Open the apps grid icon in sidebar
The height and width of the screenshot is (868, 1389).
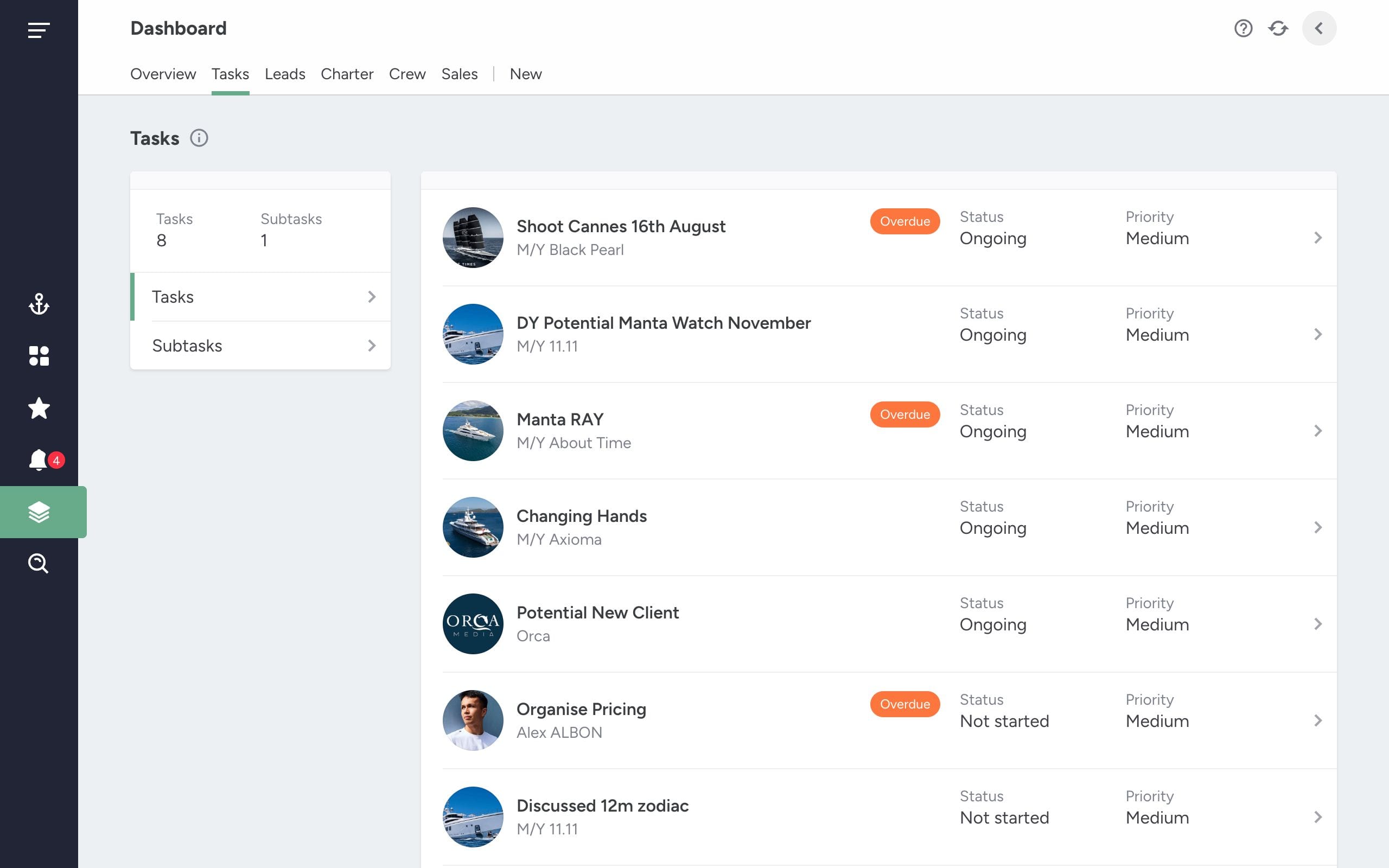pos(39,356)
